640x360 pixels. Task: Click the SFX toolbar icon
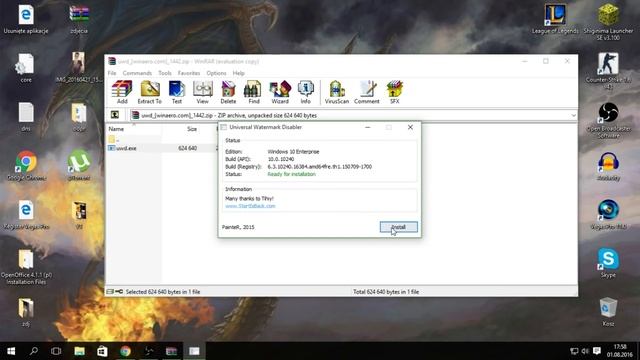click(395, 92)
